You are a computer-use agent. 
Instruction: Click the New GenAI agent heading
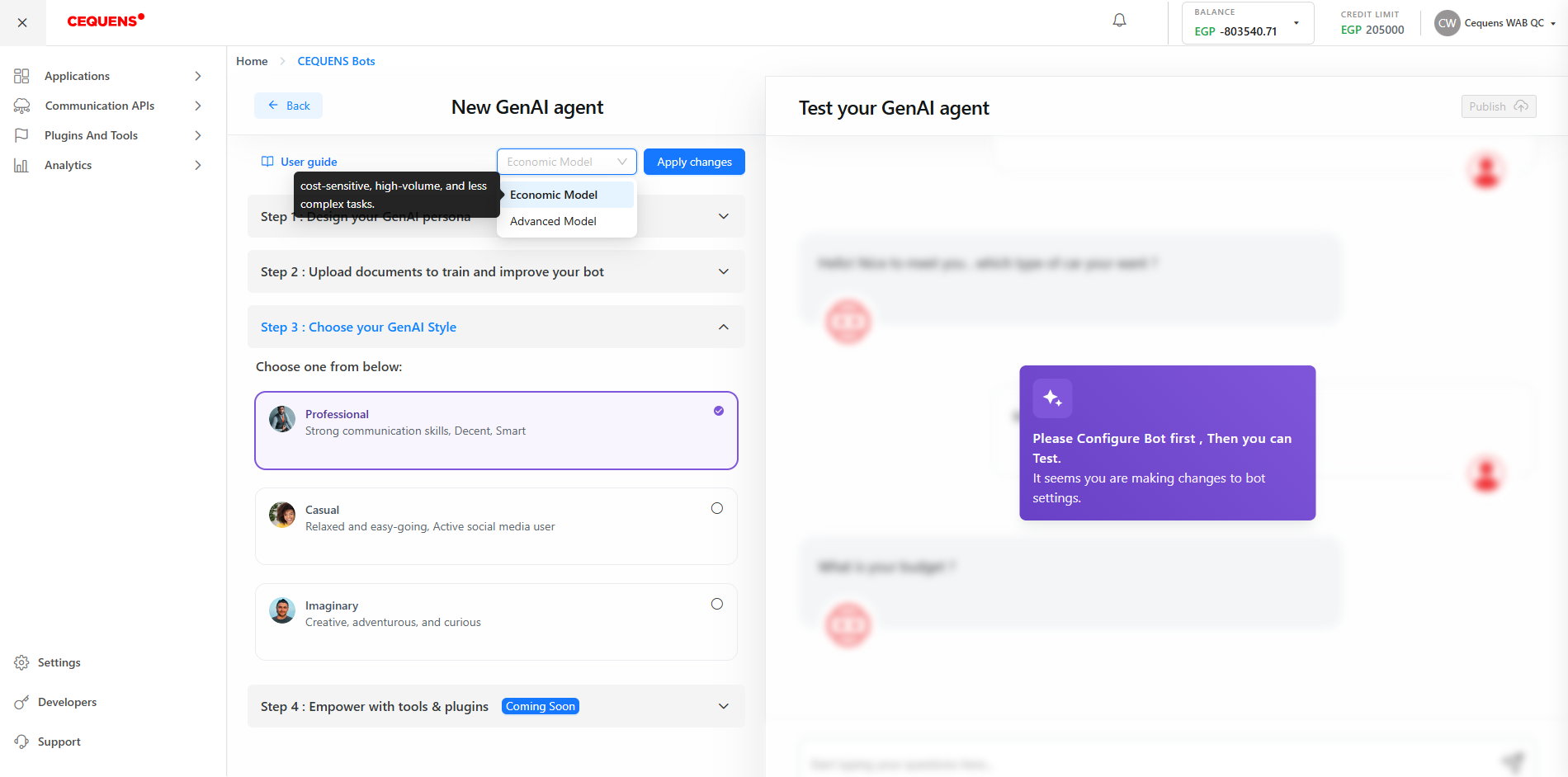click(x=527, y=107)
